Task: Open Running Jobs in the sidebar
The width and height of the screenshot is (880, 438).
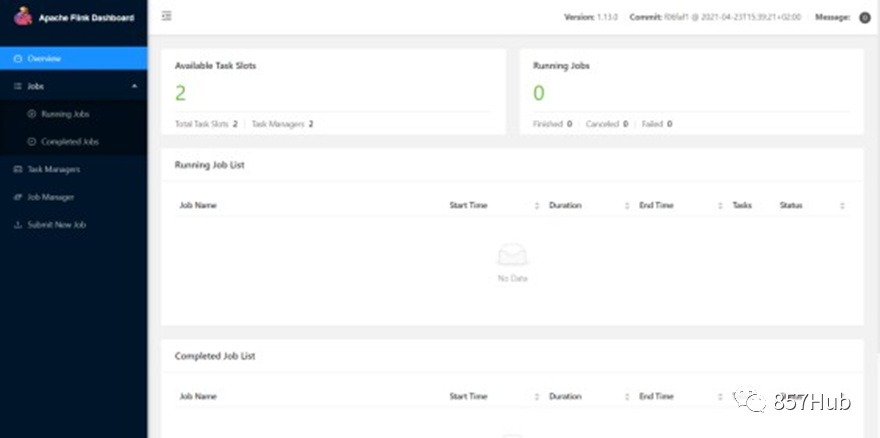Action: coord(74,114)
